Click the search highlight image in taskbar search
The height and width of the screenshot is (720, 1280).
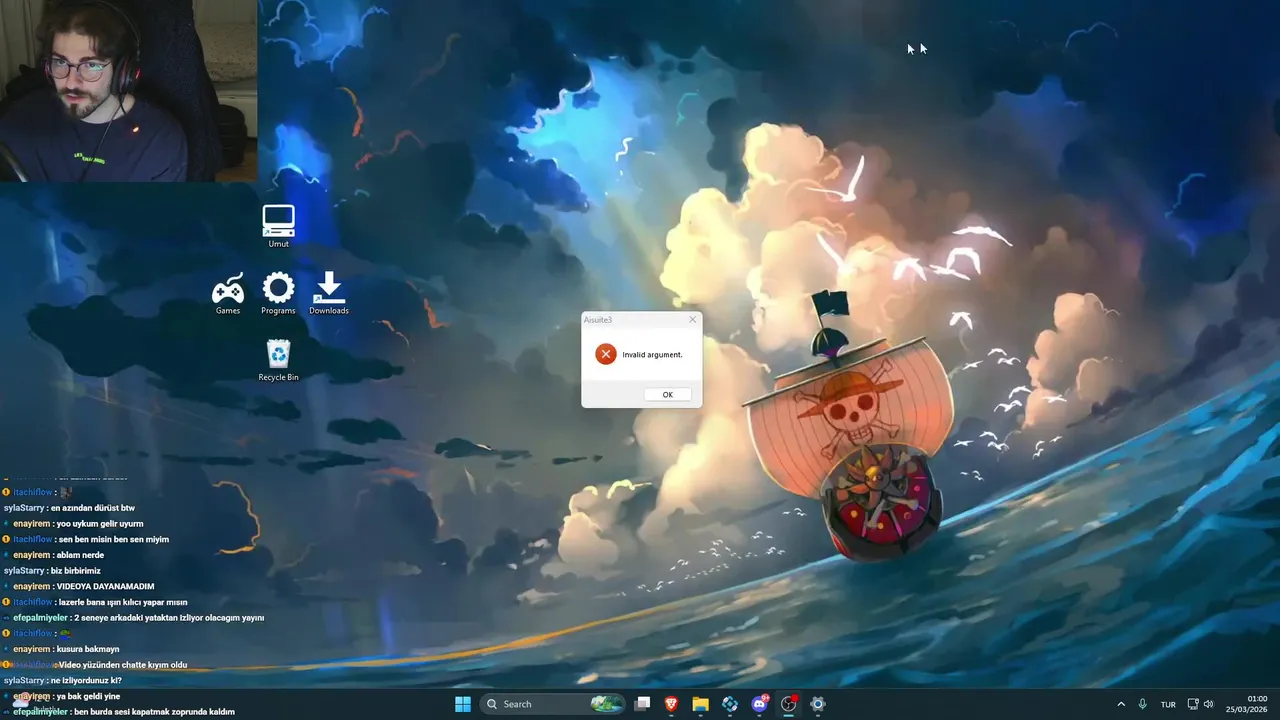click(x=606, y=704)
